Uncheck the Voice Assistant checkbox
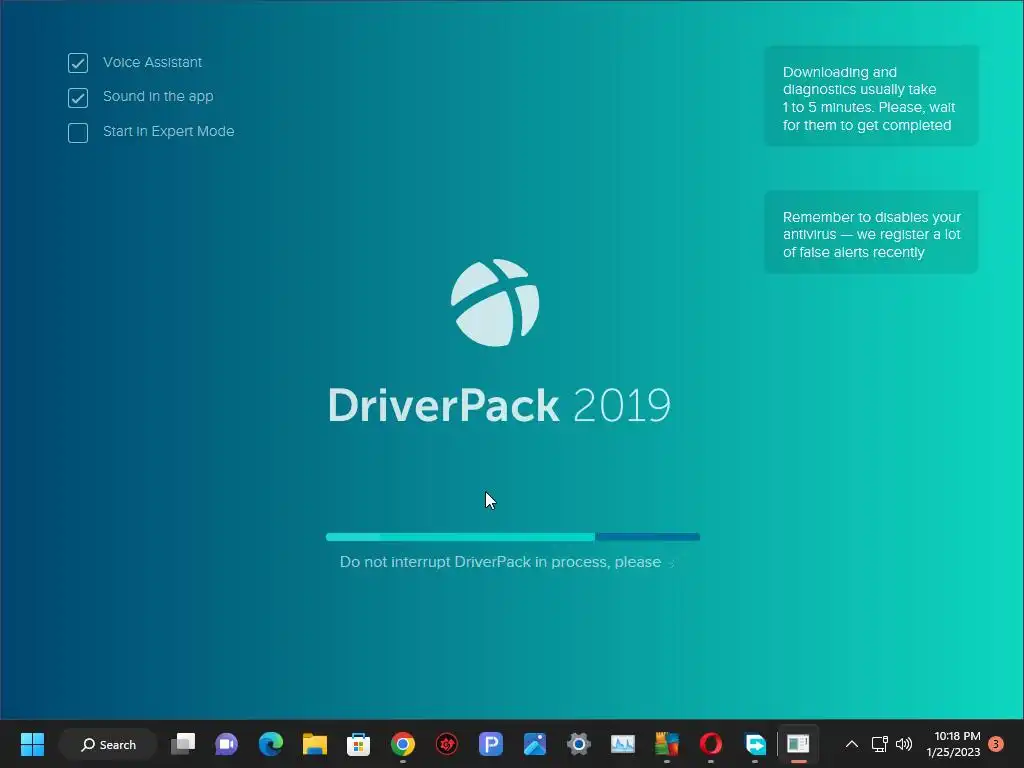 tap(78, 63)
